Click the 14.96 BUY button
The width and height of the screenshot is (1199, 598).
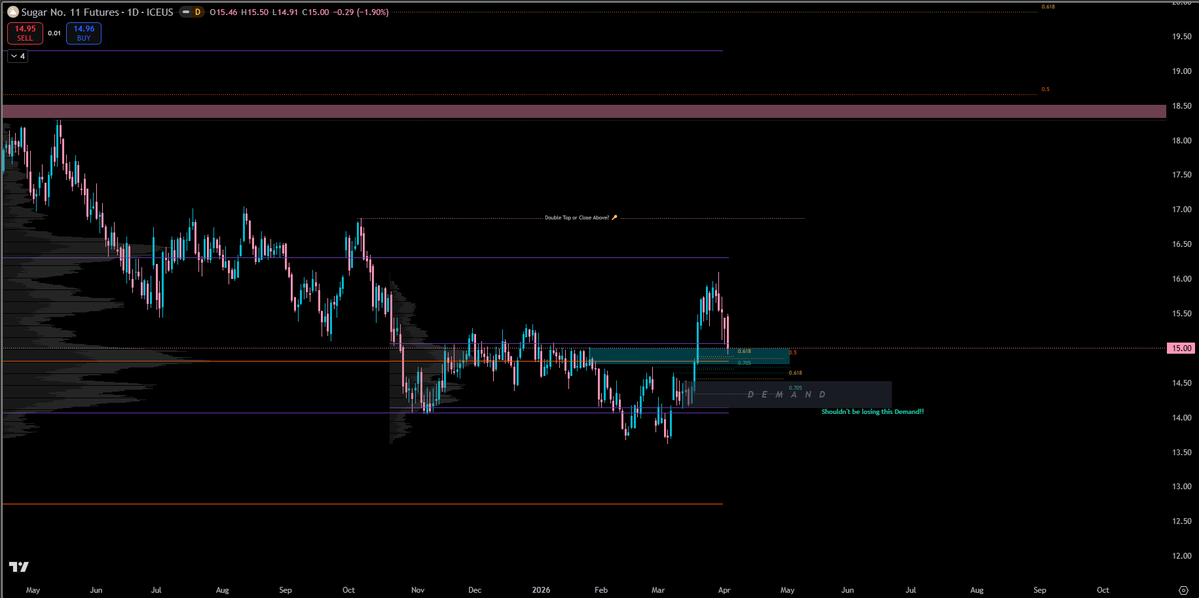point(83,33)
